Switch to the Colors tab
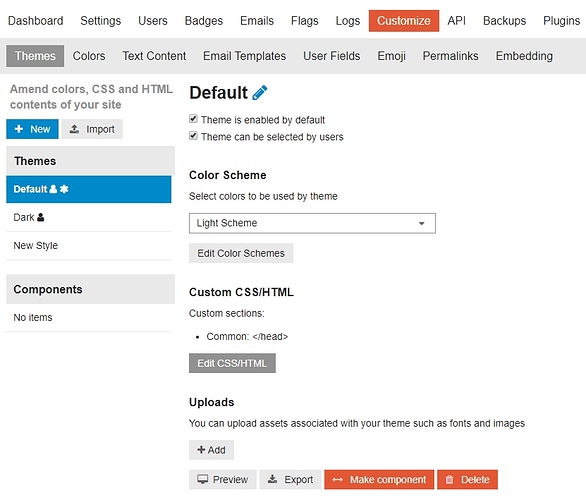The height and width of the screenshot is (500, 586). pyautogui.click(x=89, y=56)
